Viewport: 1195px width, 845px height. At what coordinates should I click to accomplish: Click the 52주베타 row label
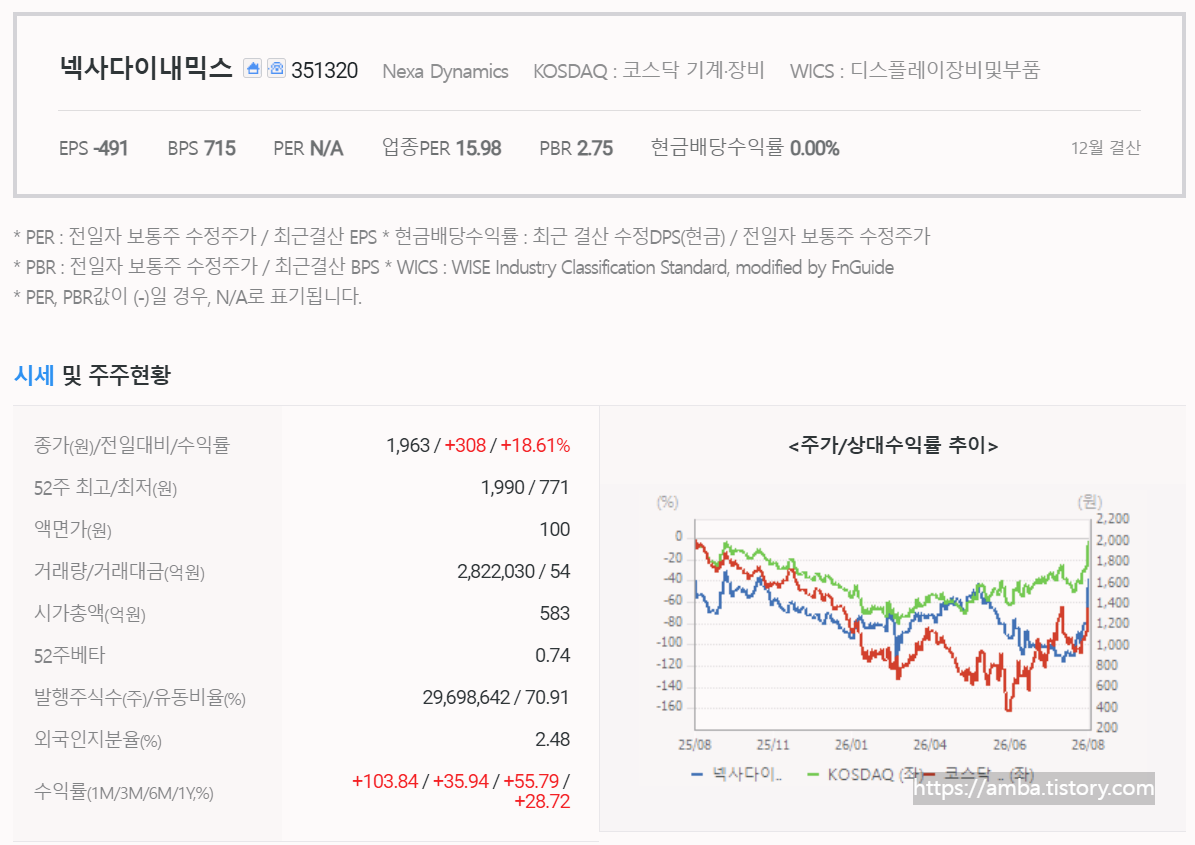point(69,655)
